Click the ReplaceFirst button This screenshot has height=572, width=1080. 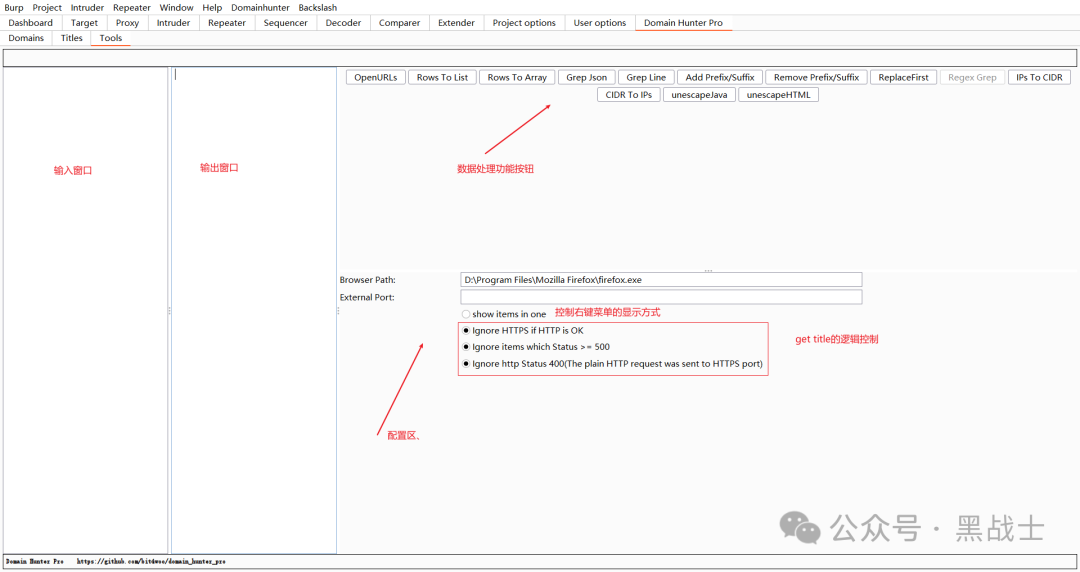(903, 77)
